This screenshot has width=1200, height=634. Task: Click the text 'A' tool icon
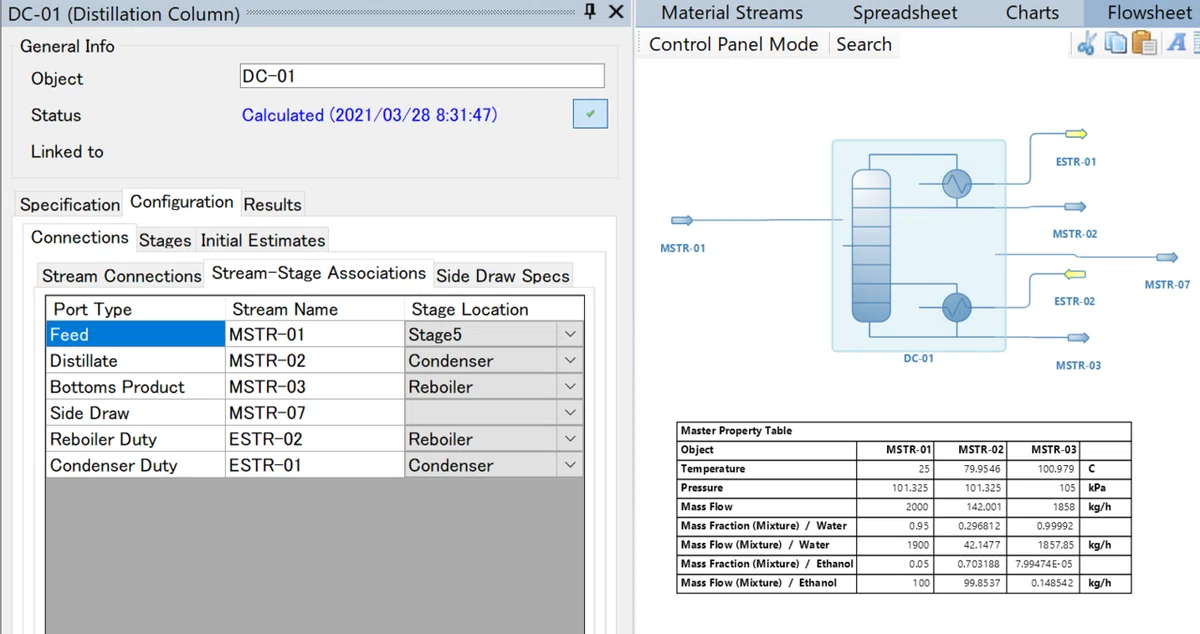(1177, 43)
